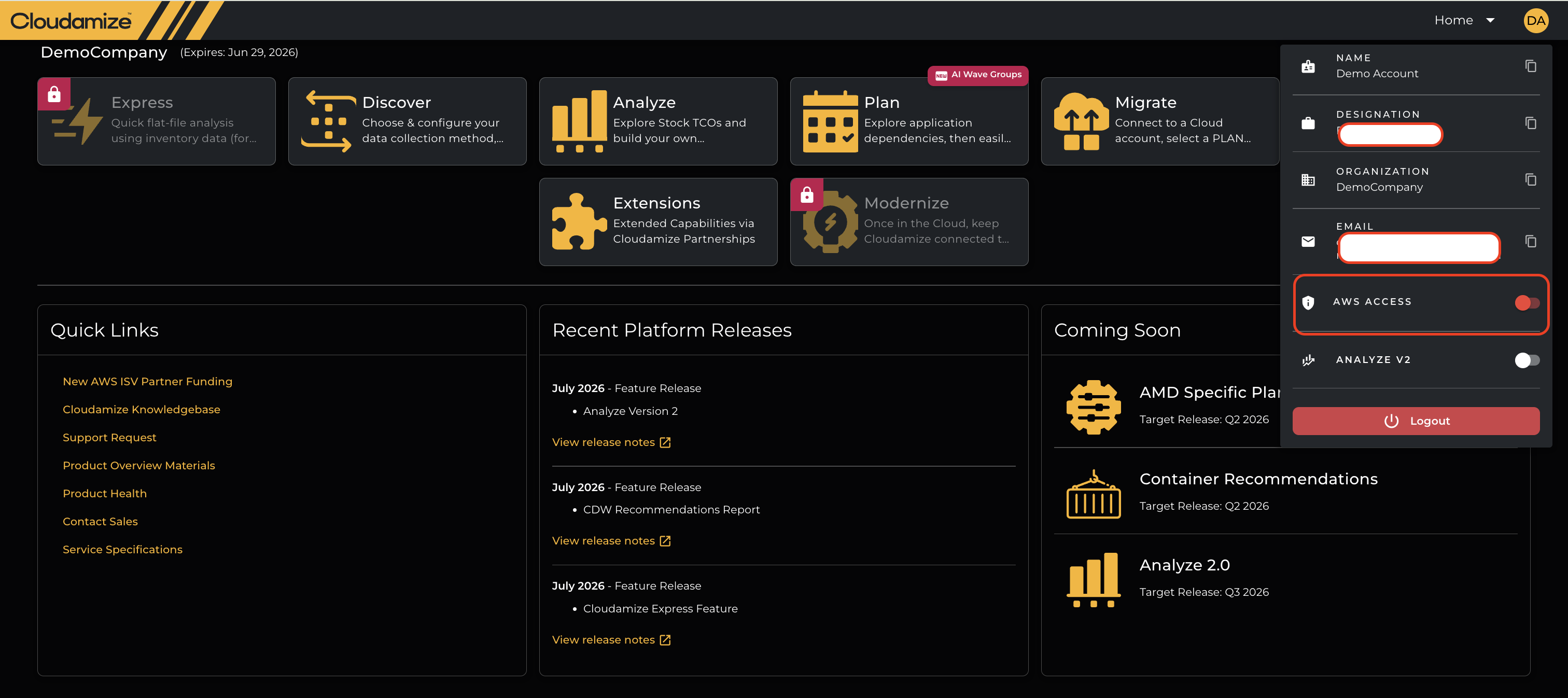Click the Container Recommendations title

point(1258,479)
